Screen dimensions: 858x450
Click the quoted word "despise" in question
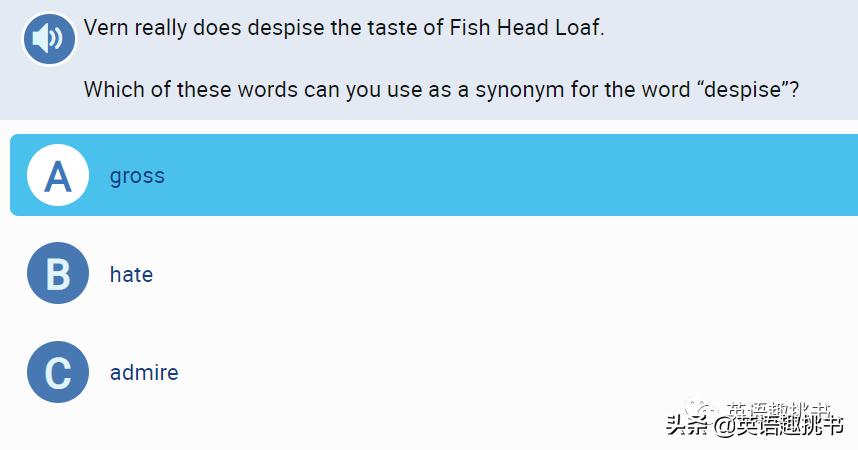pos(740,89)
